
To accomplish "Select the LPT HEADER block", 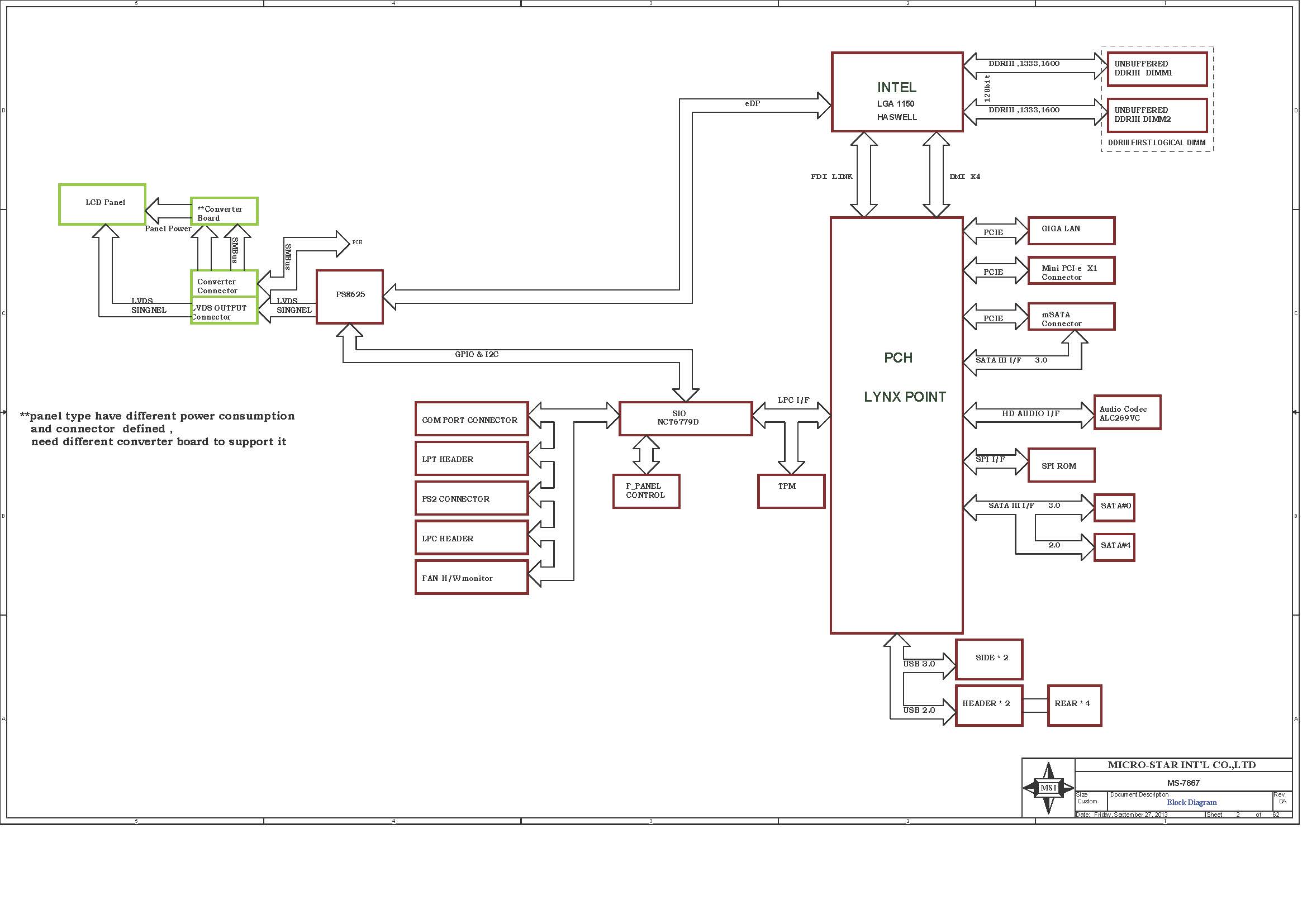I will [472, 459].
